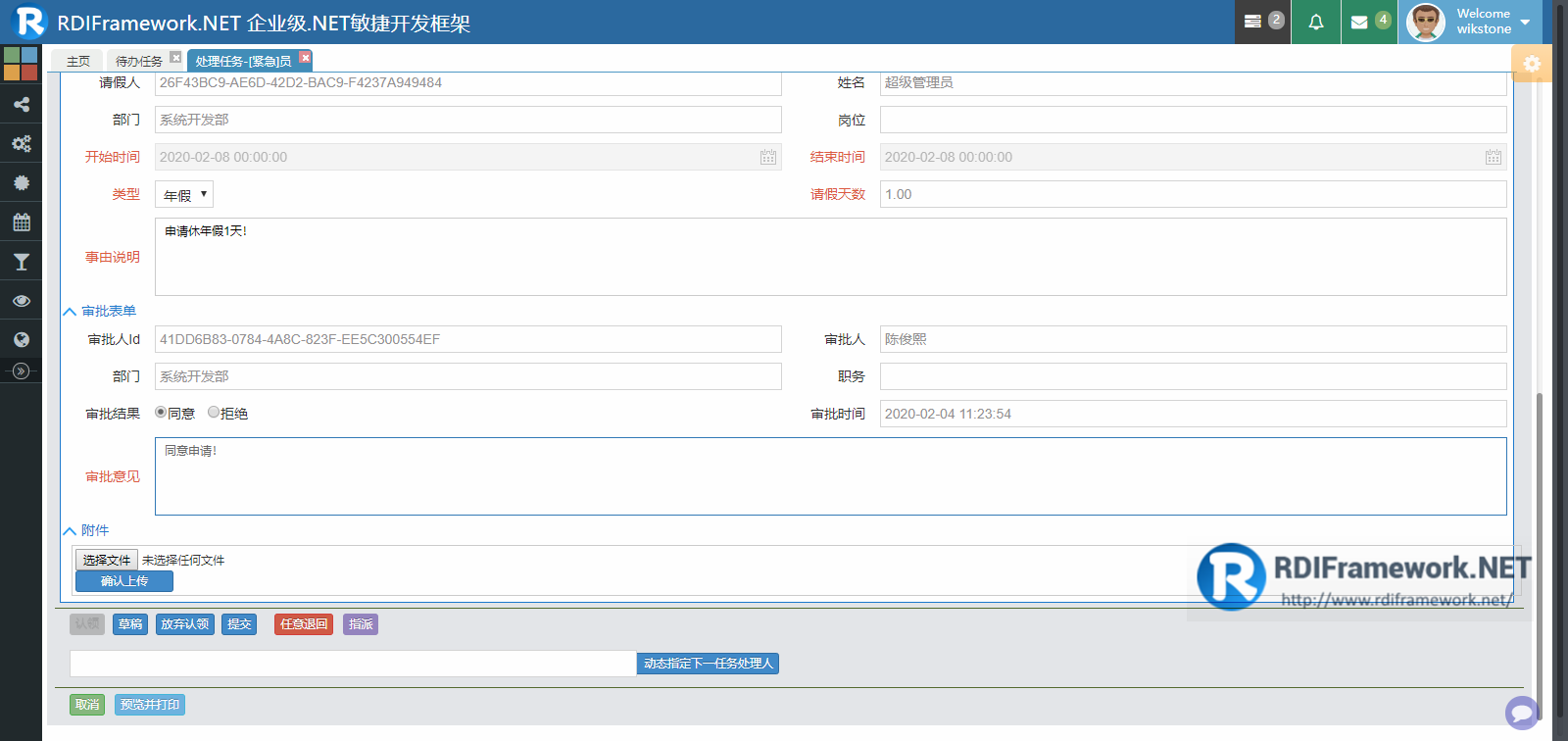
Task: Click the 部门 field in 审批表单 section
Action: pos(468,376)
